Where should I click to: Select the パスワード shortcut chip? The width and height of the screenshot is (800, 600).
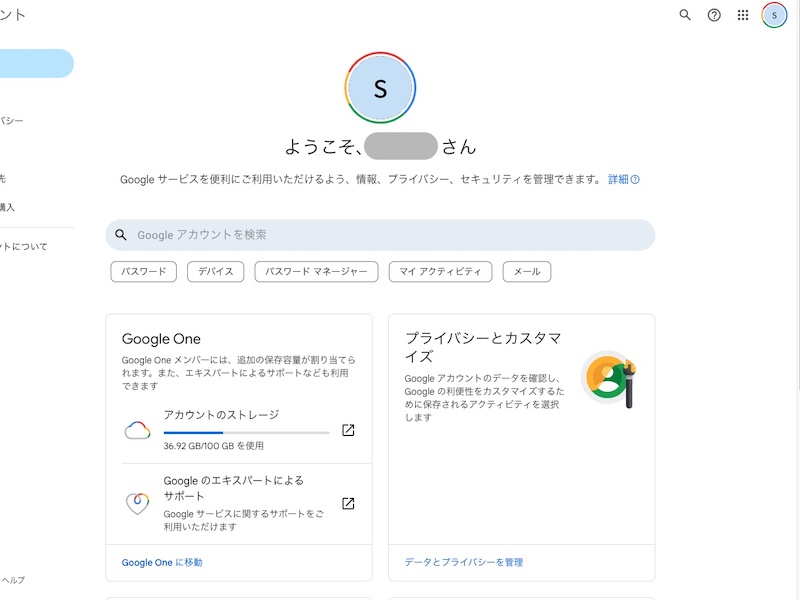[144, 271]
